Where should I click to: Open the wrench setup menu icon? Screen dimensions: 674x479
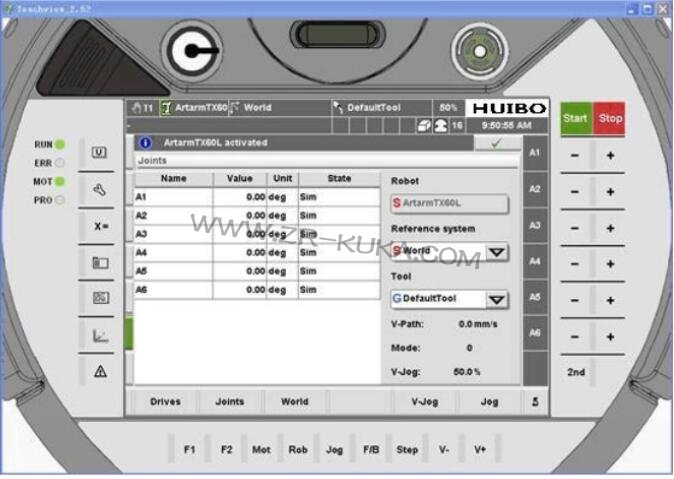(100, 189)
